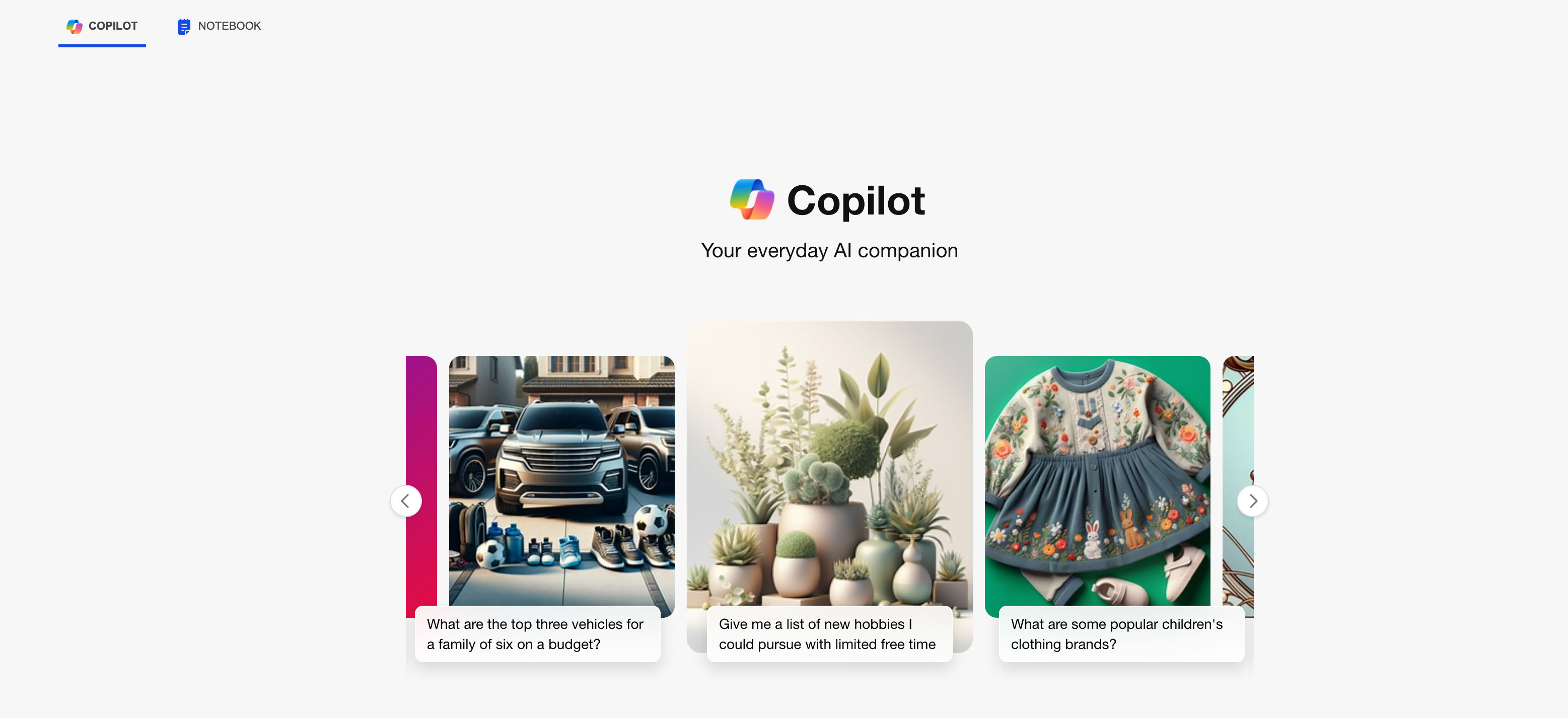1568x718 pixels.
Task: Pick the popular children's clothing brands prompt
Action: click(x=1121, y=633)
